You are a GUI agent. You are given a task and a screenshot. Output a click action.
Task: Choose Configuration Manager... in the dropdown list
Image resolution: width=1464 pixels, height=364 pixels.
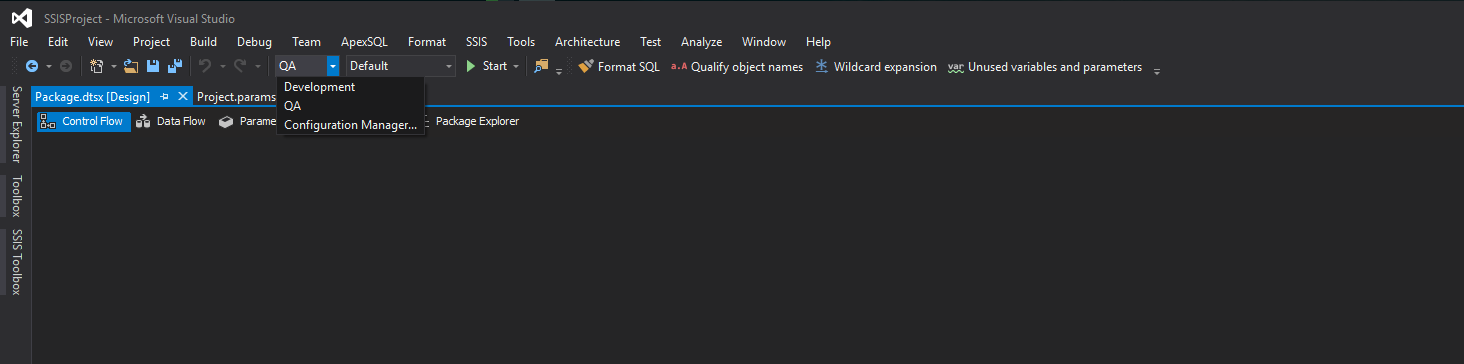351,125
